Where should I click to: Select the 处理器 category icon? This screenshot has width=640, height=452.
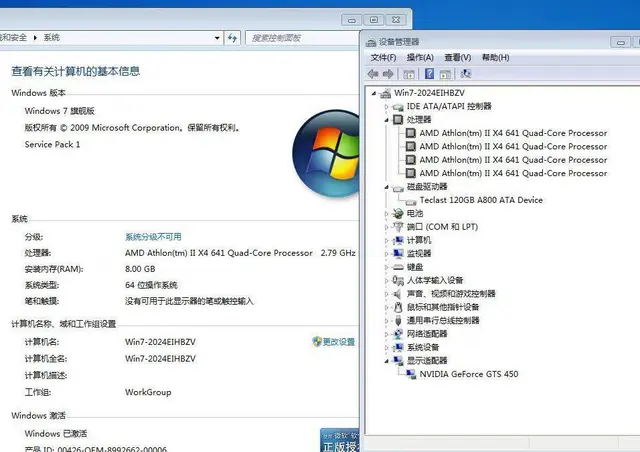coord(398,119)
